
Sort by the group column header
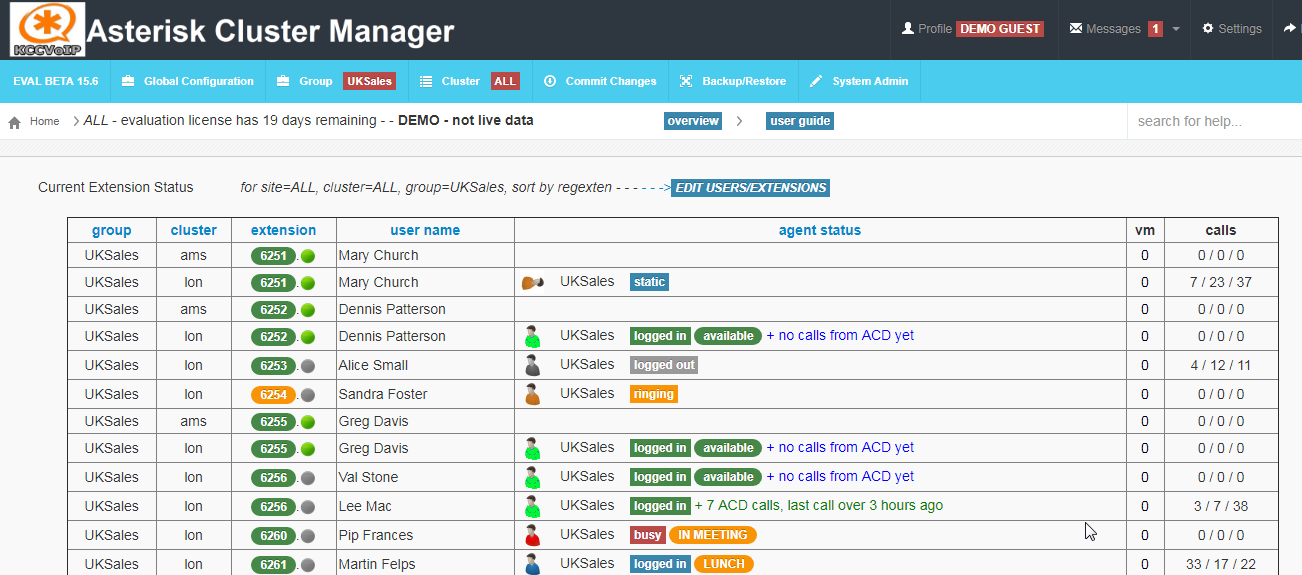pos(112,230)
